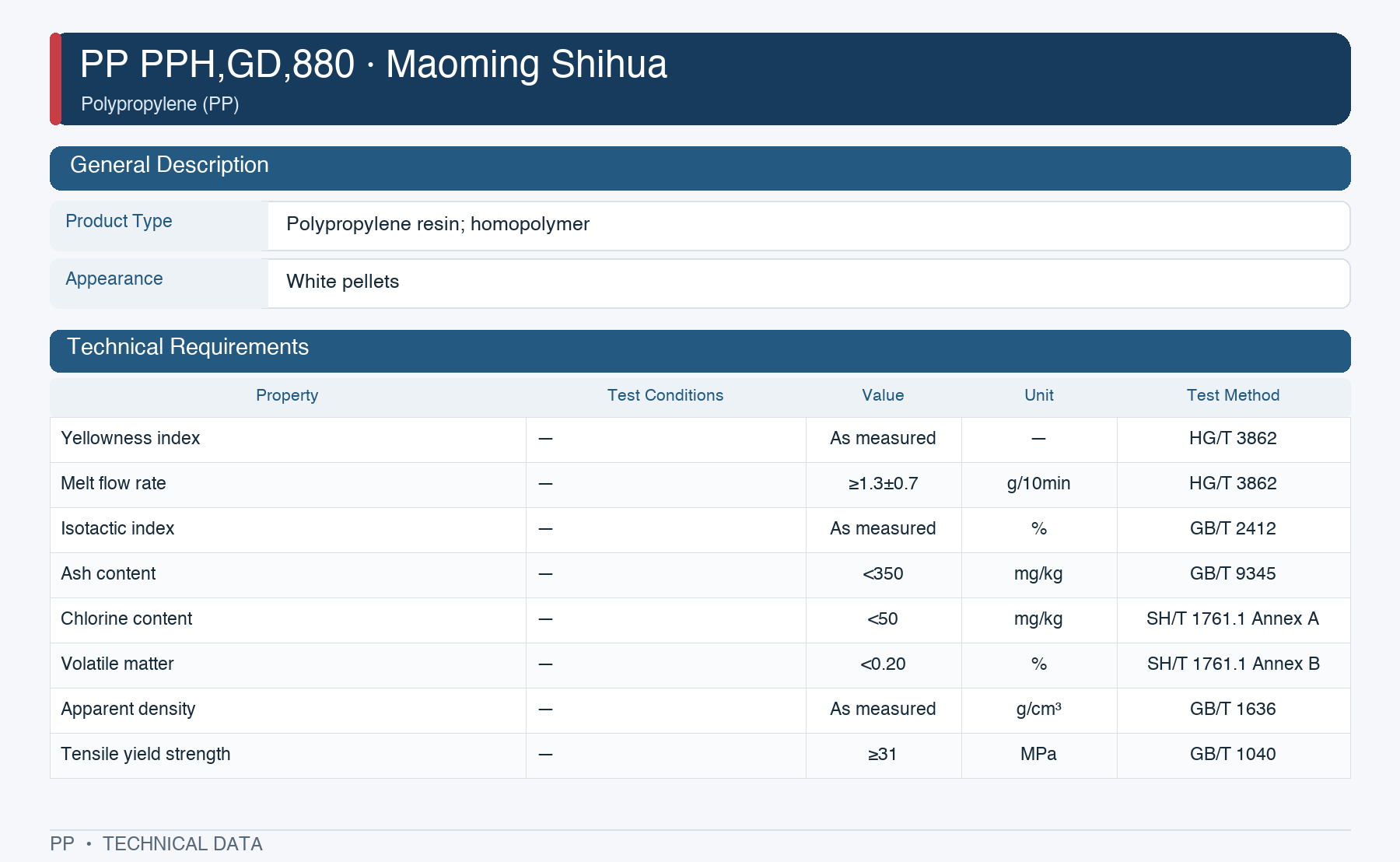Select the 'Yellowness index' property cell
1400x862 pixels.
click(288, 440)
